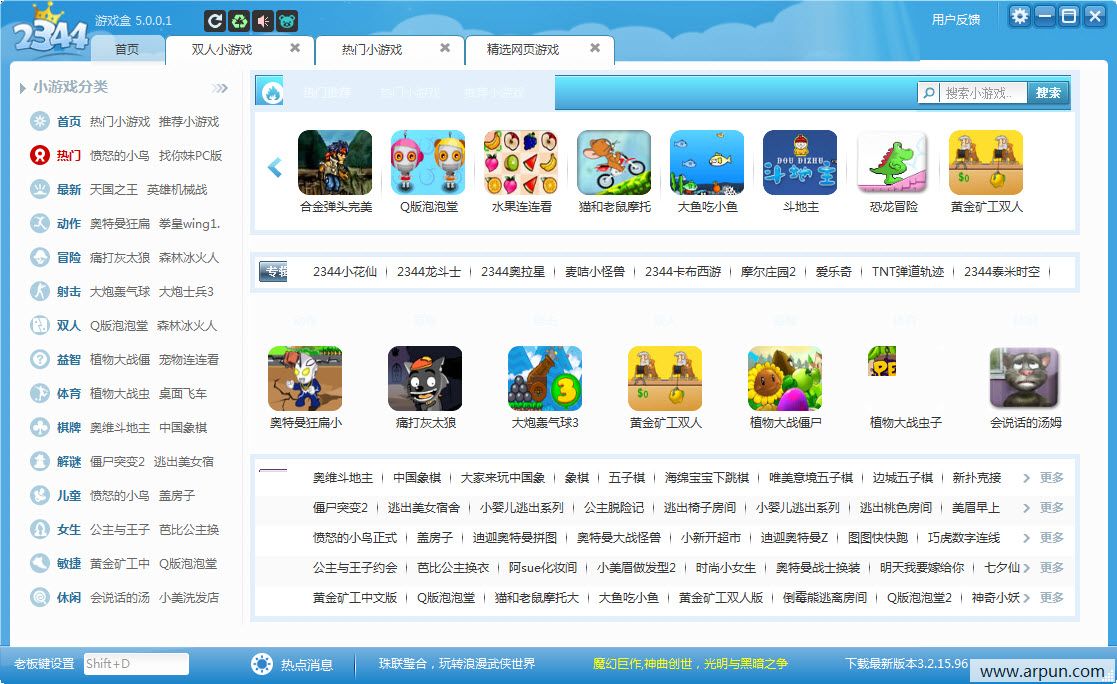Open 水果连连看 game icon
Screen dimensions: 1117x684
(x=521, y=162)
